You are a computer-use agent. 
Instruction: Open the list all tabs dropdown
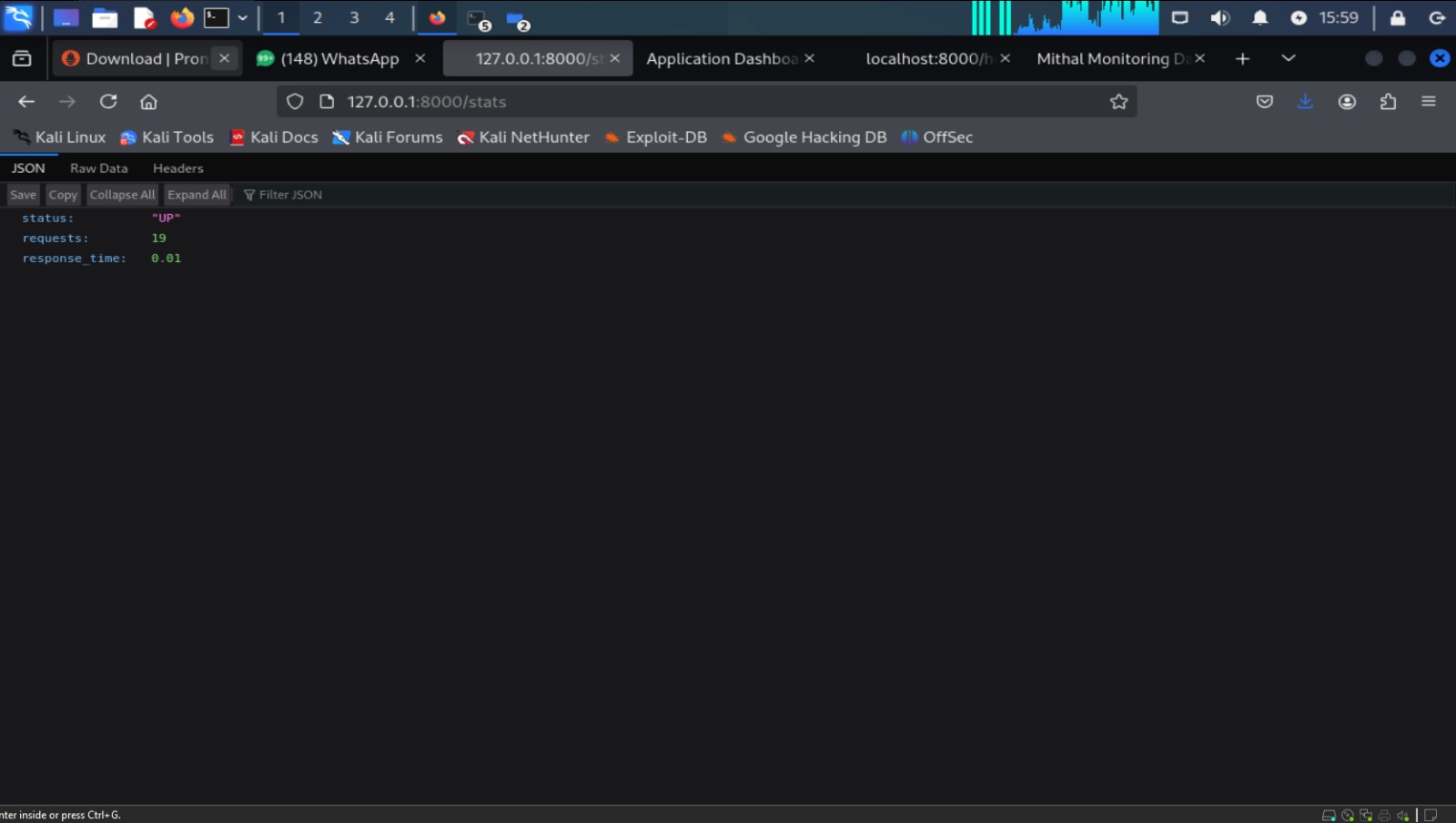(1289, 58)
